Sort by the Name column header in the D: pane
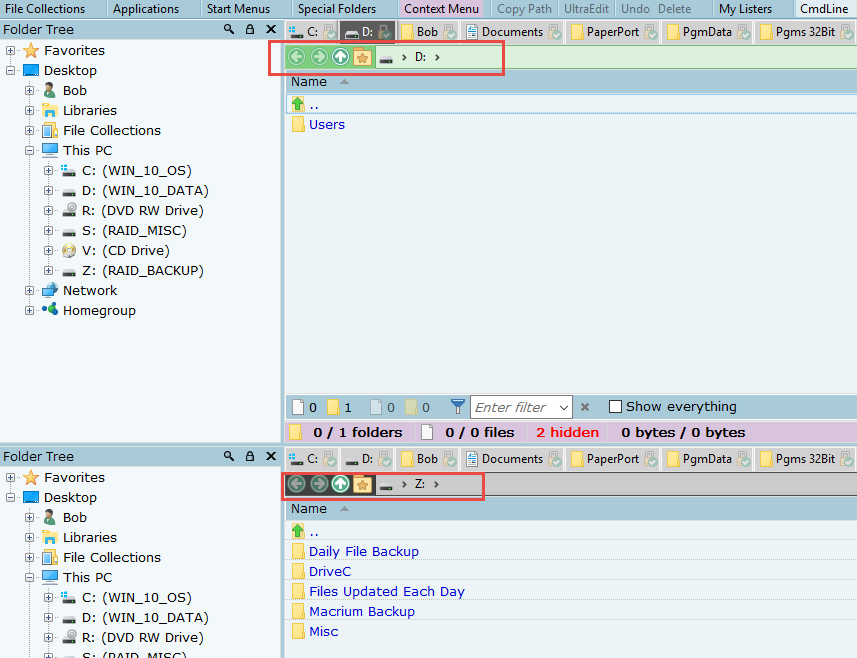The image size is (857, 658). 309,82
